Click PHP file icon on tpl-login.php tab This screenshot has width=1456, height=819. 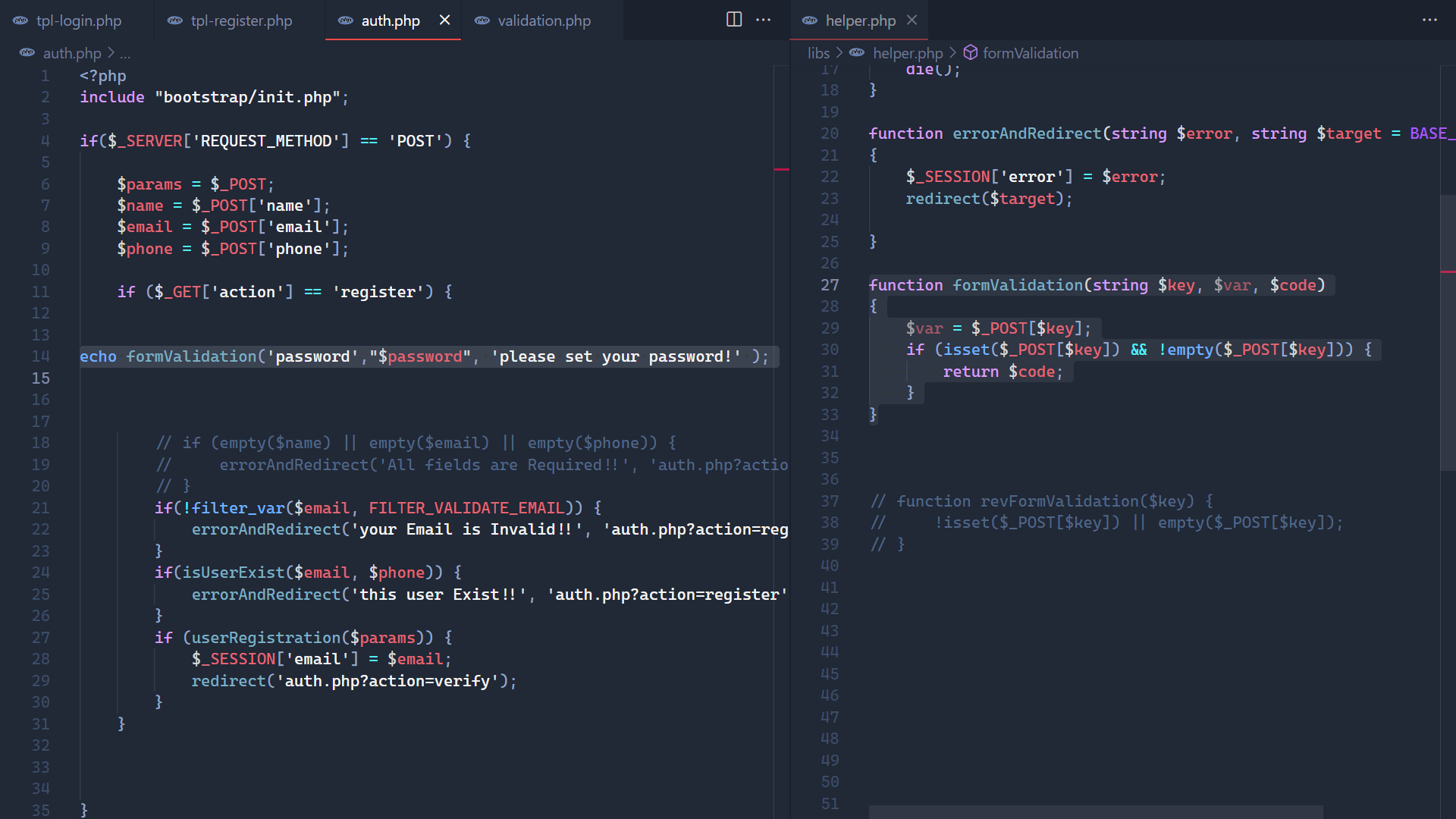20,20
